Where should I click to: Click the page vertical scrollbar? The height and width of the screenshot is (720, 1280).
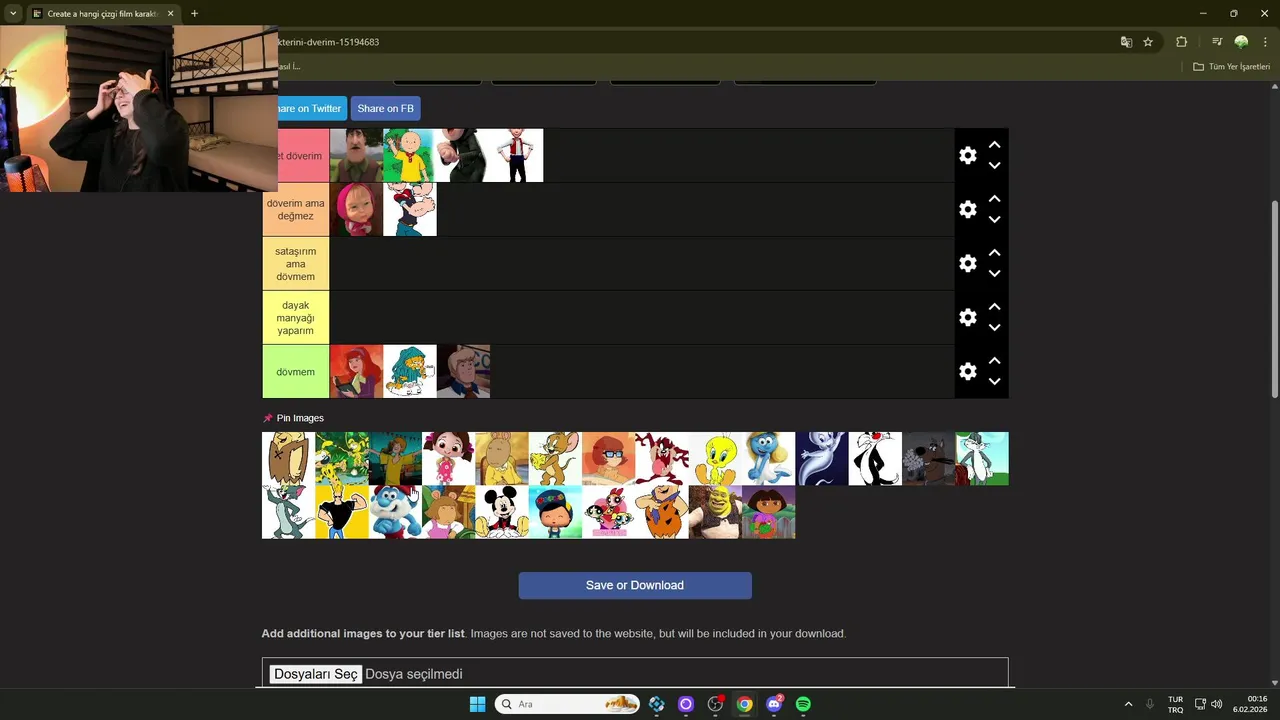coord(1275,298)
